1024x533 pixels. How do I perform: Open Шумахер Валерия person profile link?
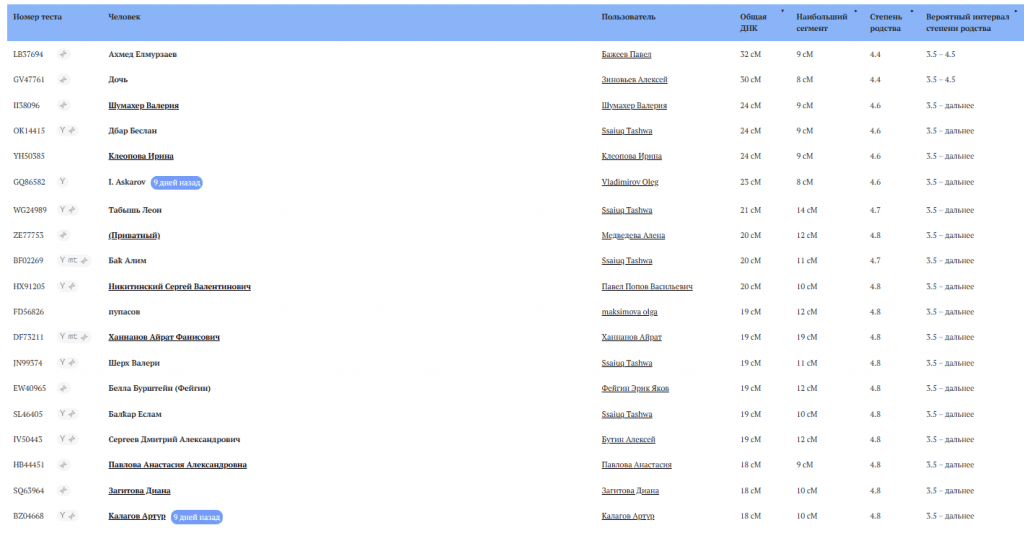[x=143, y=105]
